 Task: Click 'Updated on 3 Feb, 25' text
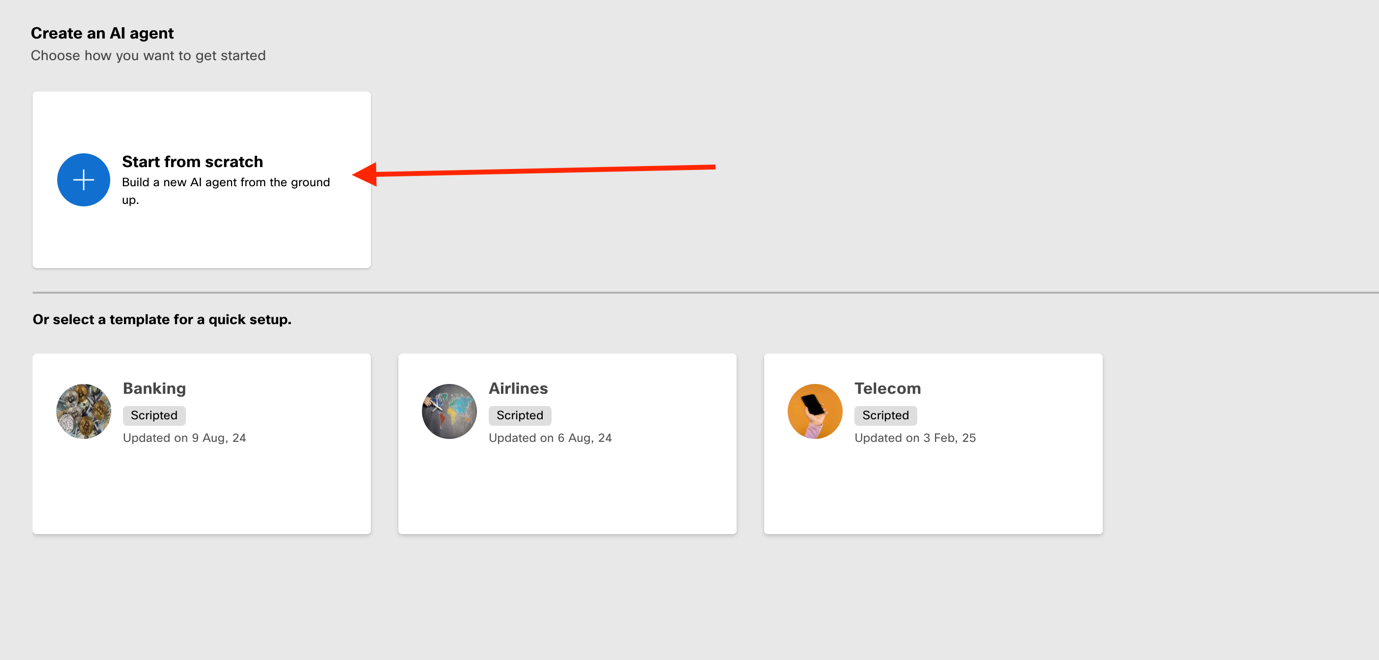tap(915, 438)
